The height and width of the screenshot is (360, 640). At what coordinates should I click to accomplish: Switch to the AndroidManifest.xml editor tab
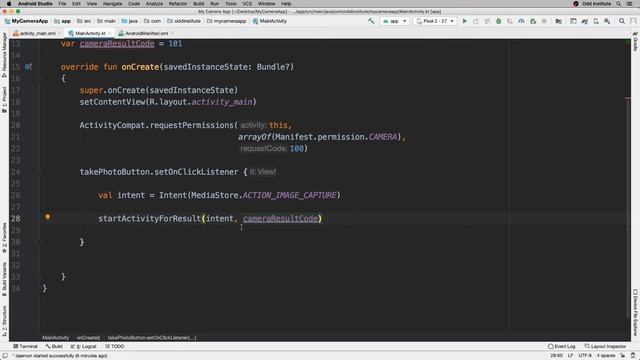pyautogui.click(x=146, y=33)
